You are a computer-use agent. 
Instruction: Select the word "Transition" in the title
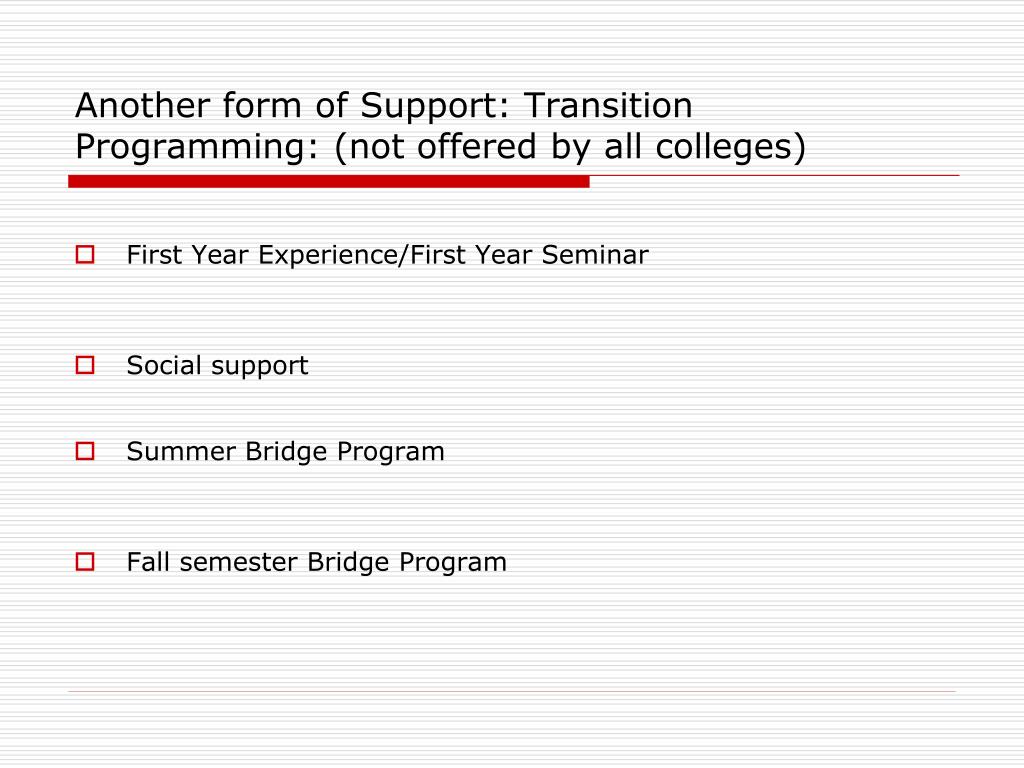pos(609,105)
